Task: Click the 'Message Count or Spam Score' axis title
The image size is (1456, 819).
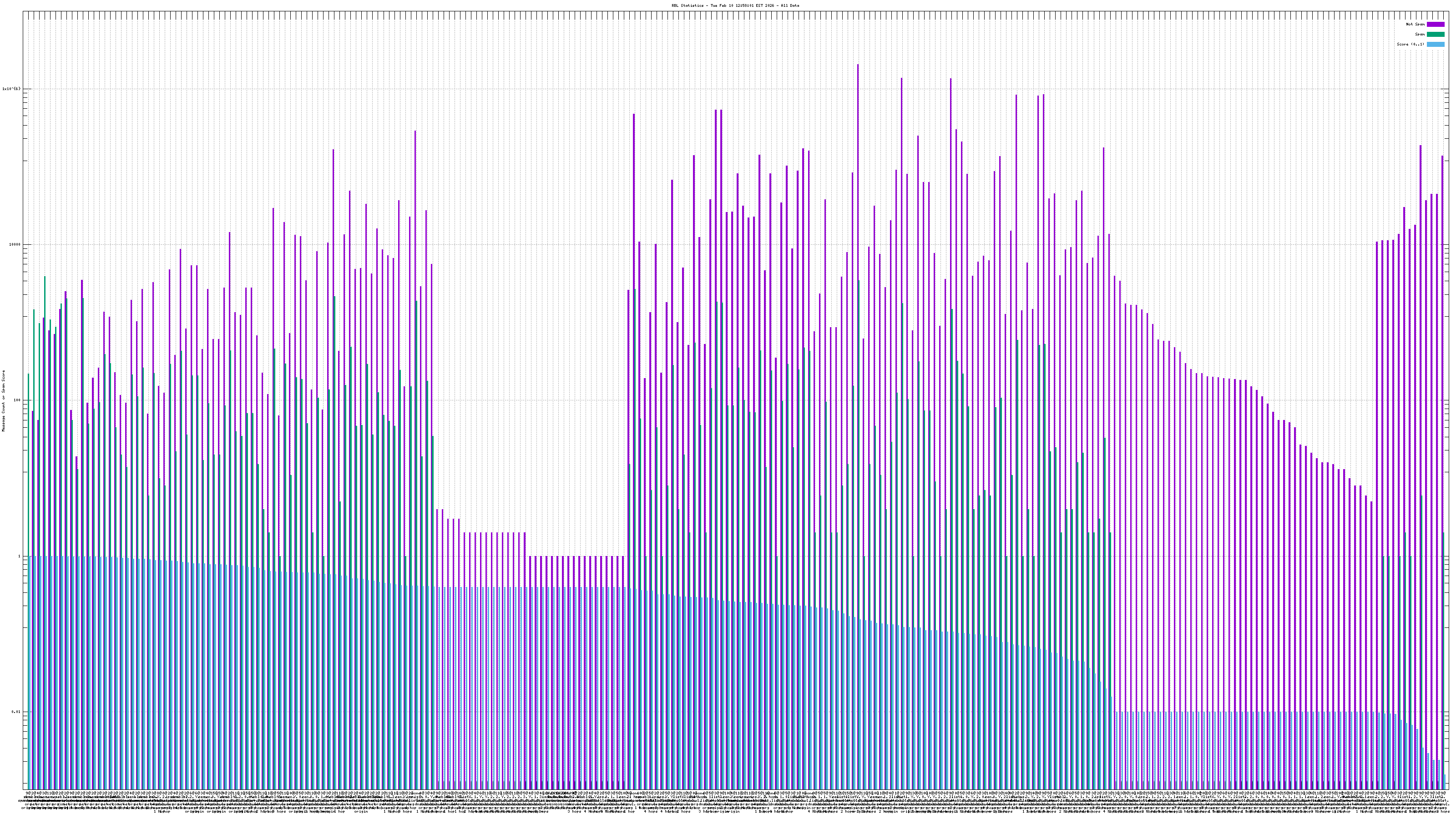Action: pos(3,401)
